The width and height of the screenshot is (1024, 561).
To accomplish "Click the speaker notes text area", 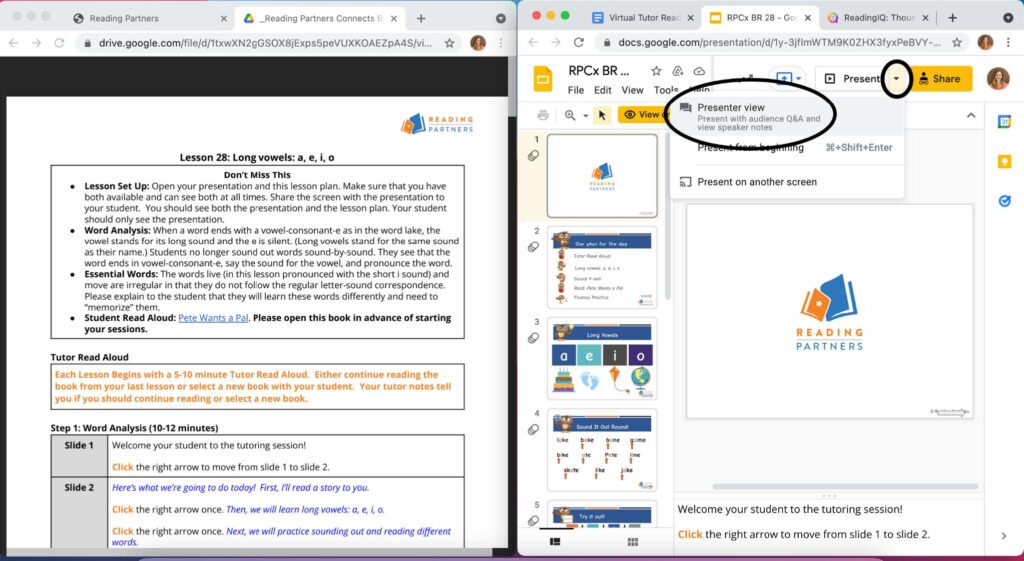I will click(827, 521).
